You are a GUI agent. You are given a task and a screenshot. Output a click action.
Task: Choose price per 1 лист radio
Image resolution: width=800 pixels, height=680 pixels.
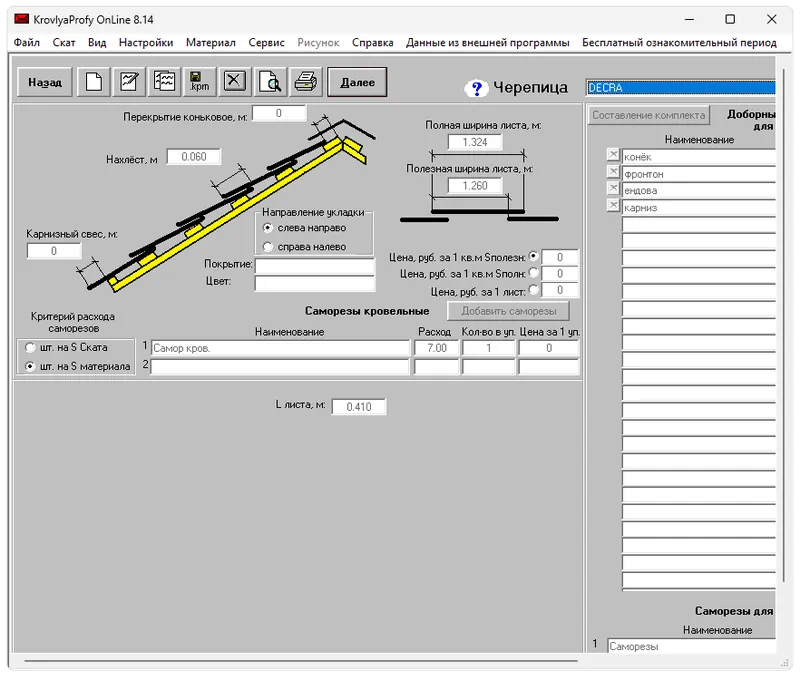click(533, 289)
